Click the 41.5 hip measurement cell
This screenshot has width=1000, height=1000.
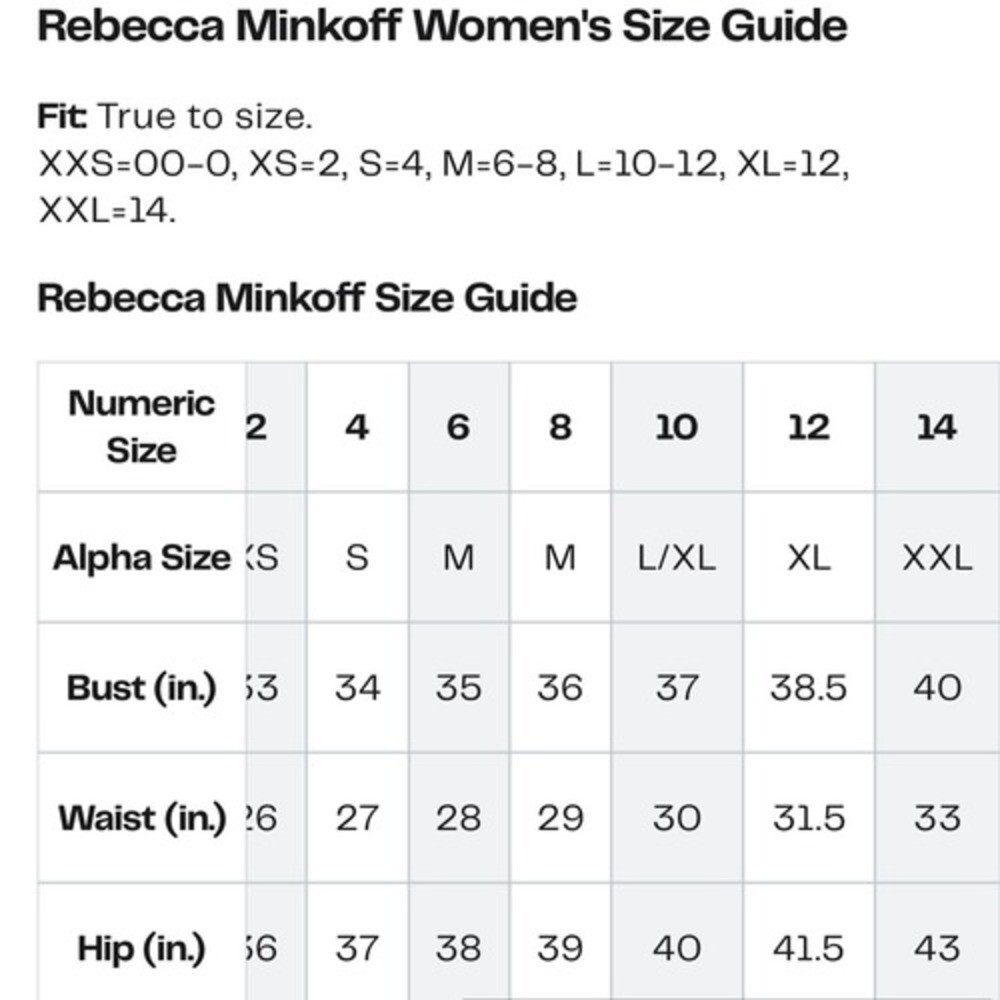pos(809,943)
